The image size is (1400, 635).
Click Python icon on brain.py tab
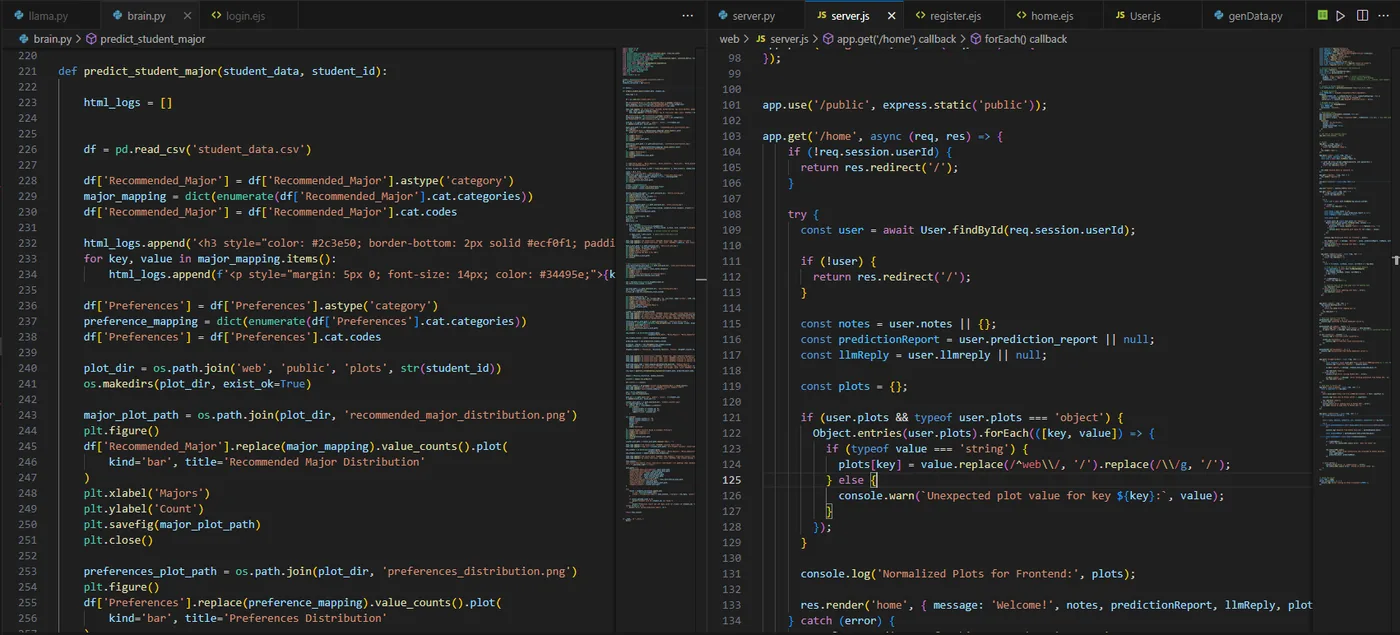point(117,16)
